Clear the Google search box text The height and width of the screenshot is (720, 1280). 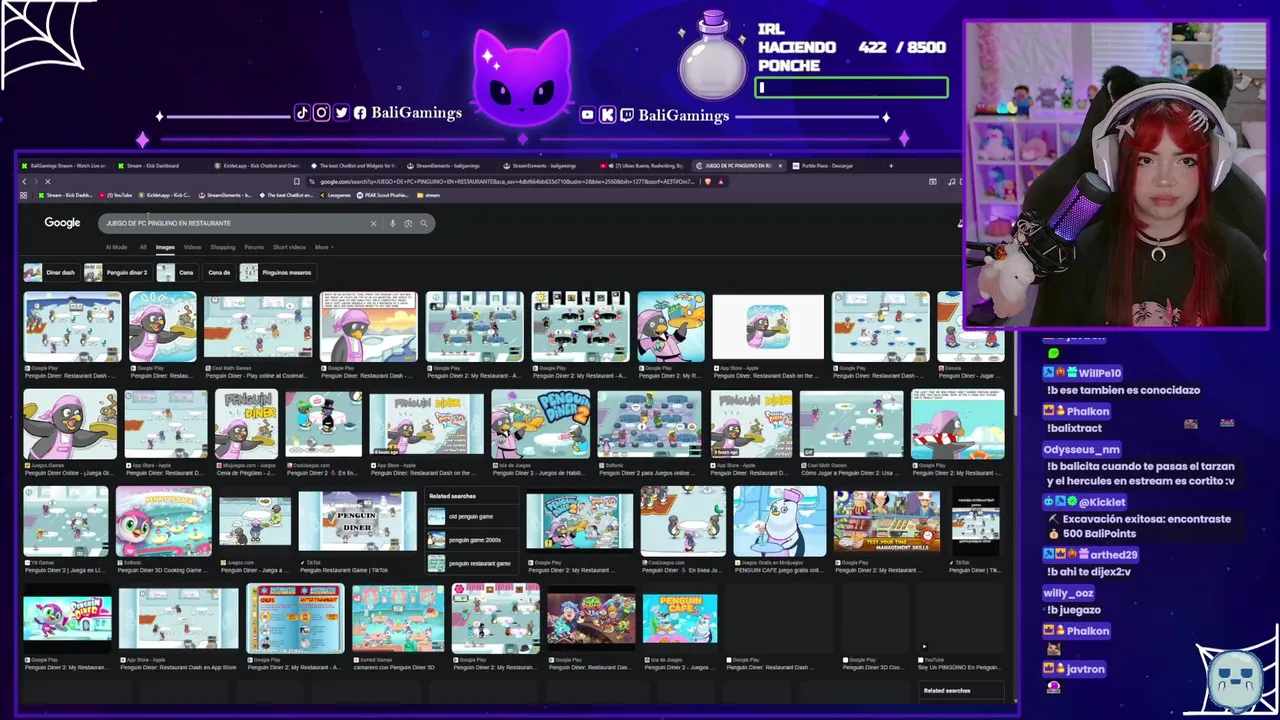pos(373,223)
